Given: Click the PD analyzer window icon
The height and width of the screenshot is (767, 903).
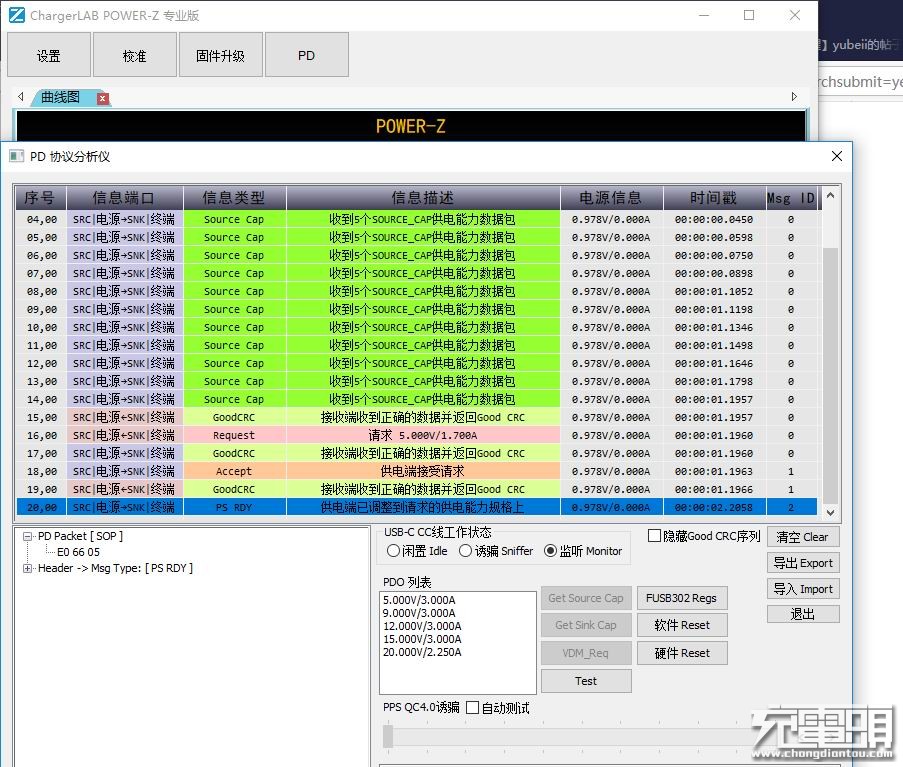Looking at the screenshot, I should click(x=17, y=156).
